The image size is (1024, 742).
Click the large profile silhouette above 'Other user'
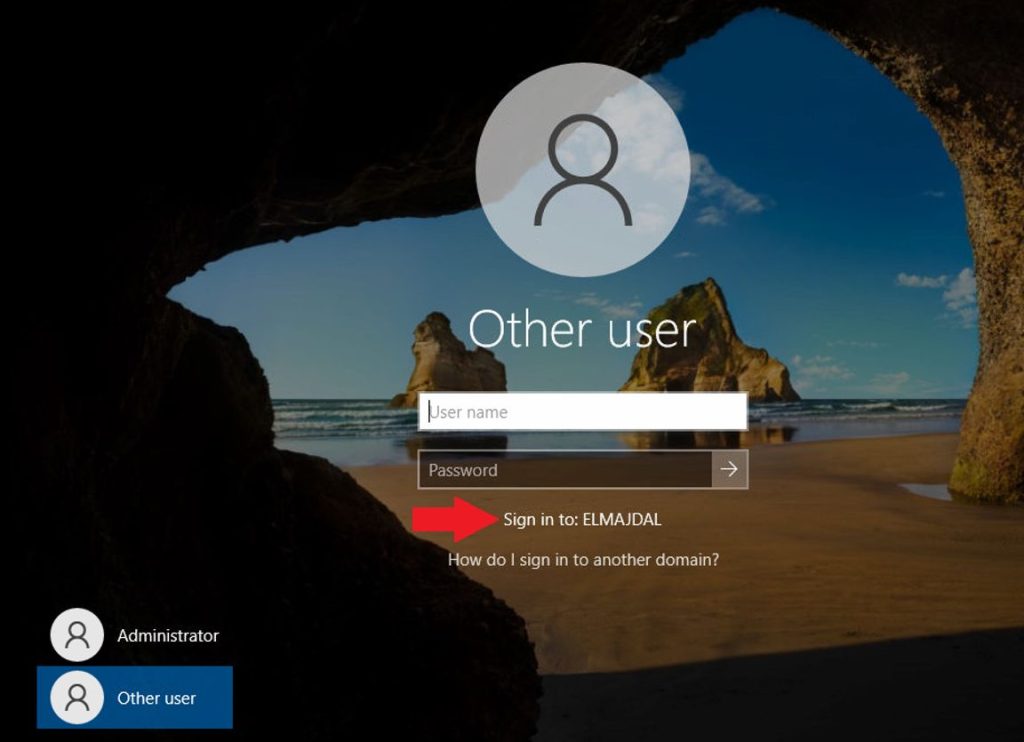tap(583, 170)
